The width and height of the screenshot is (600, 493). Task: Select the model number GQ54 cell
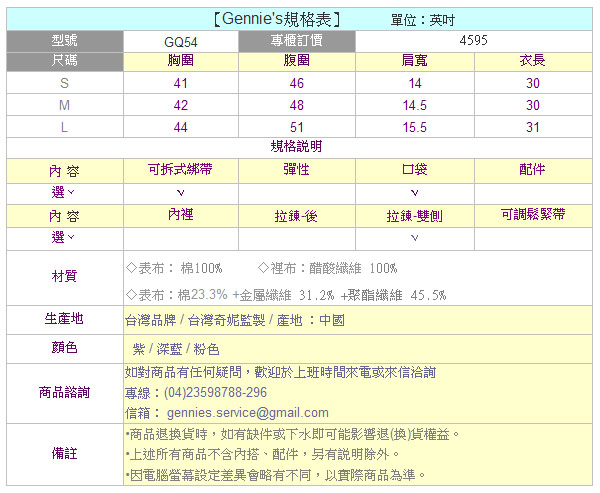click(181, 42)
